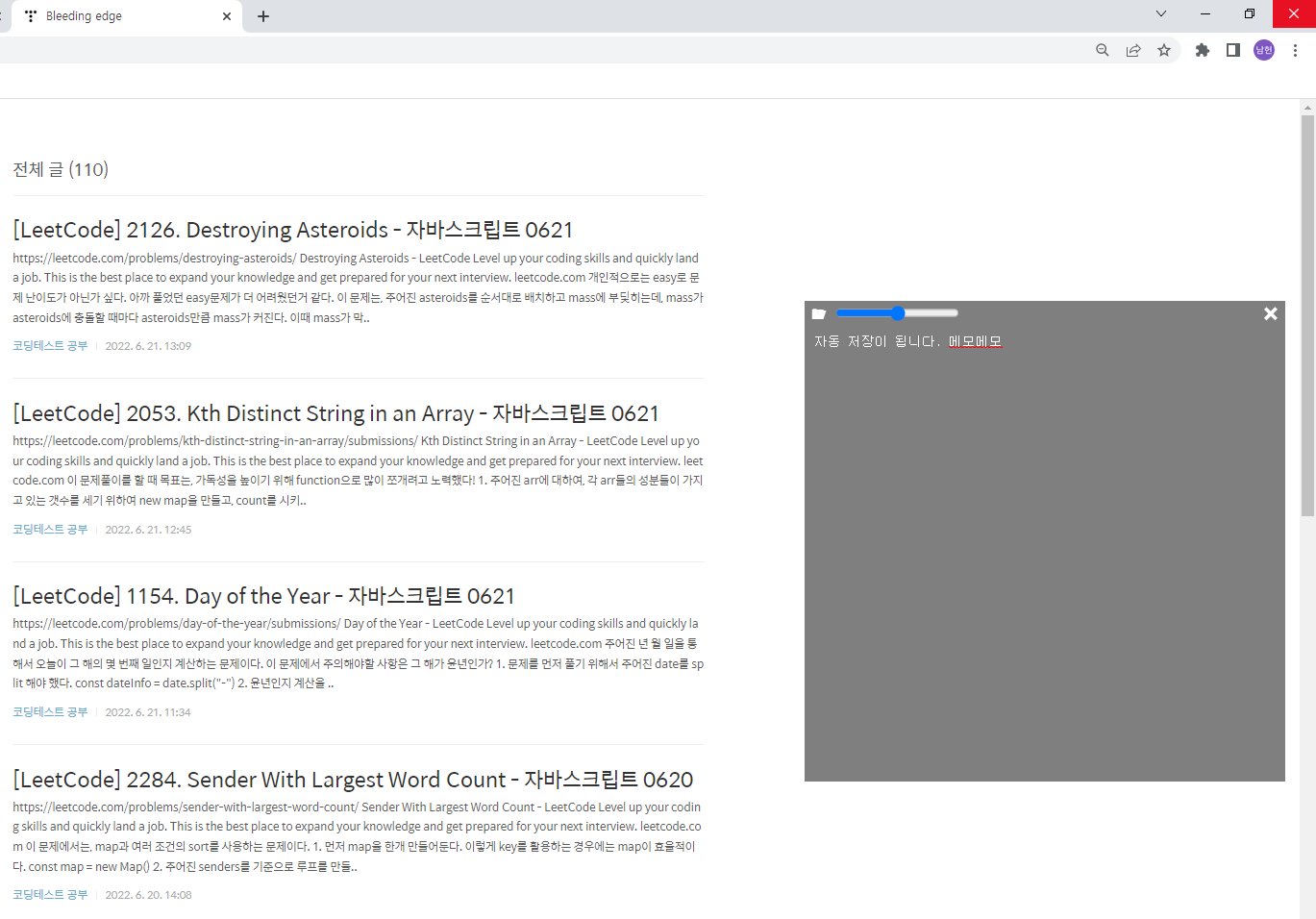This screenshot has width=1316, height=919.
Task: Click category link dated 2022. 6. 21. 12:45
Action: tap(50, 530)
